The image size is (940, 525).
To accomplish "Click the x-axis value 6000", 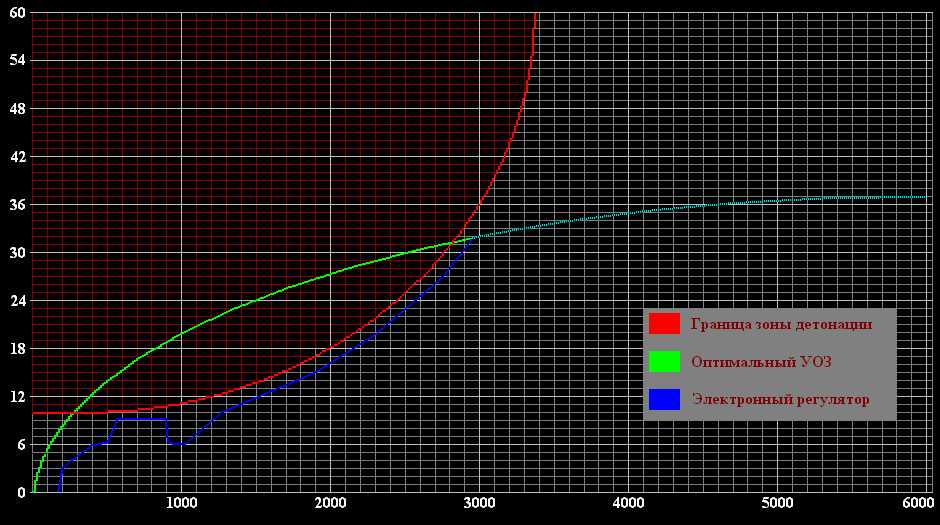I will click(x=918, y=503).
